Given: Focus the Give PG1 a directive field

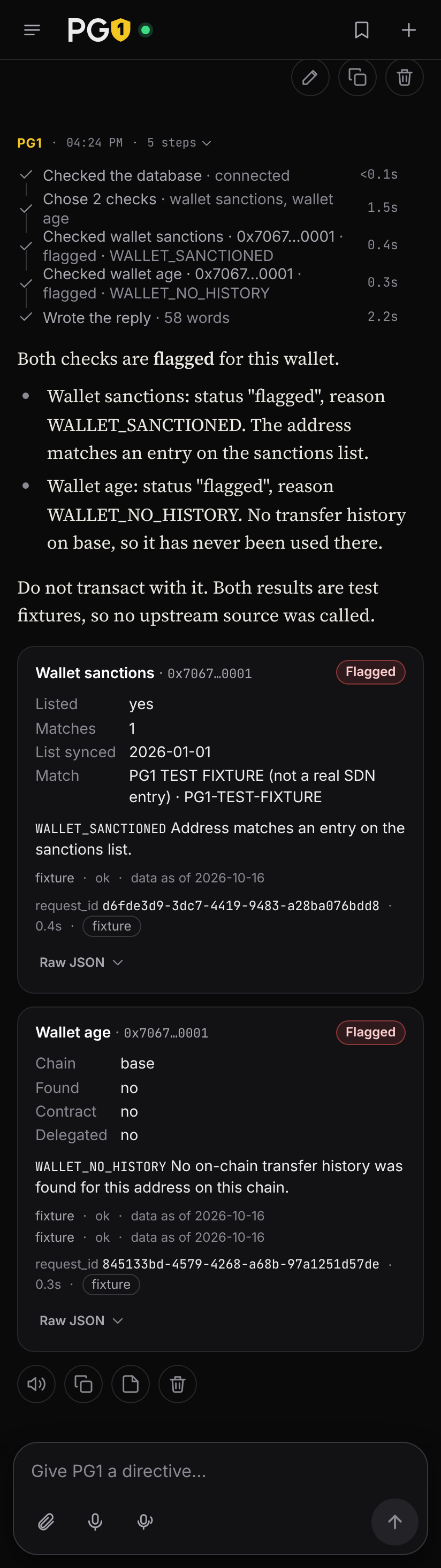Looking at the screenshot, I should 221,1471.
